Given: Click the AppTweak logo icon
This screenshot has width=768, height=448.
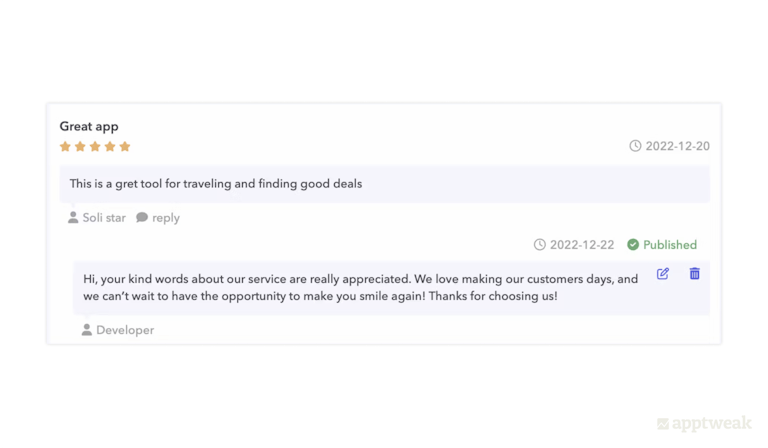Looking at the screenshot, I should (x=663, y=424).
